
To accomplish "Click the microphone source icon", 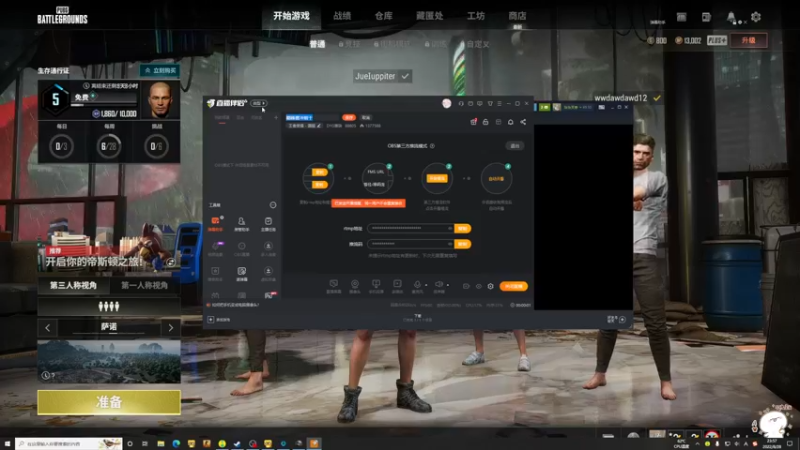I will tap(417, 285).
